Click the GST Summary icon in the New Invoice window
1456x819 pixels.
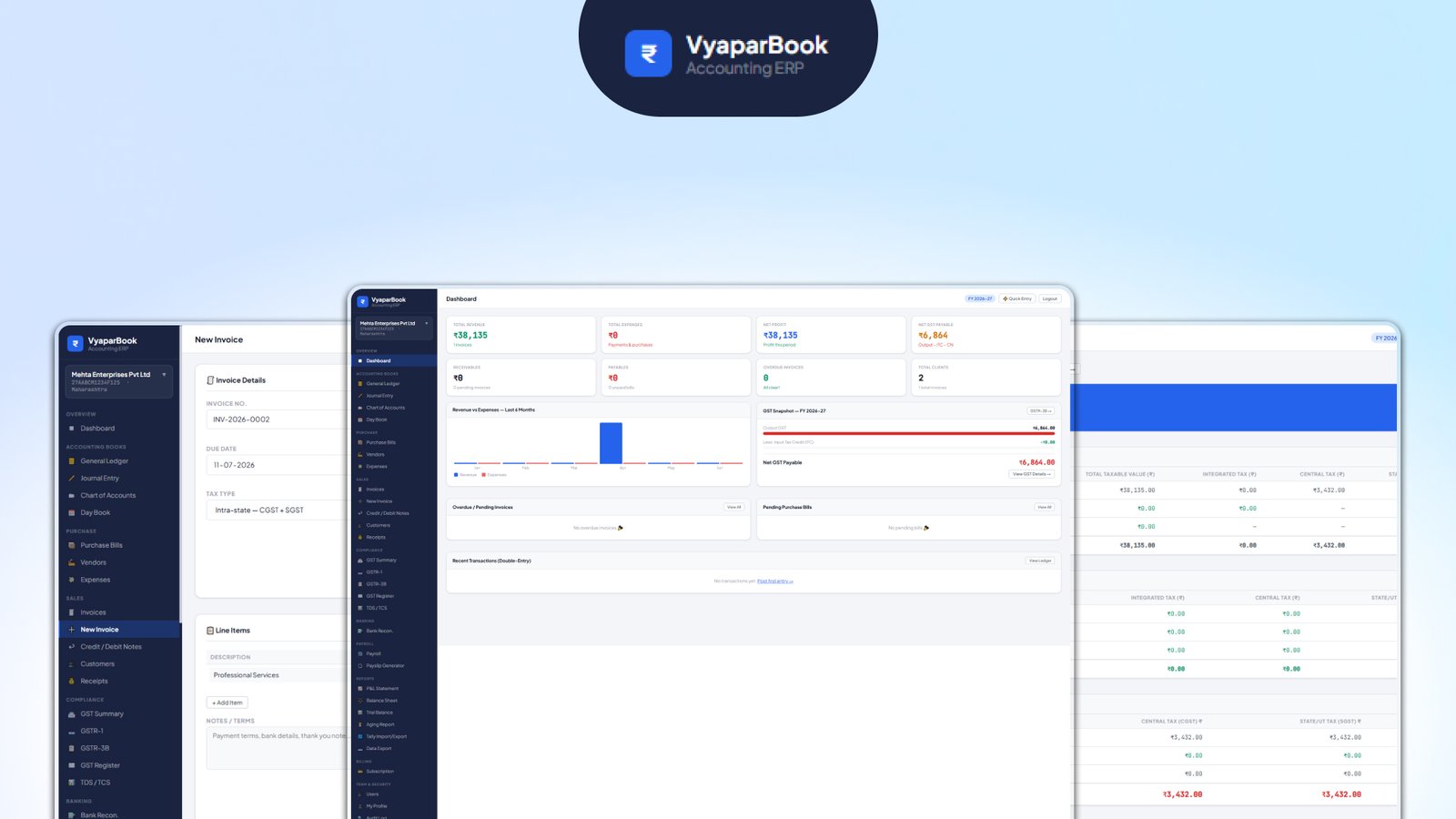click(72, 714)
